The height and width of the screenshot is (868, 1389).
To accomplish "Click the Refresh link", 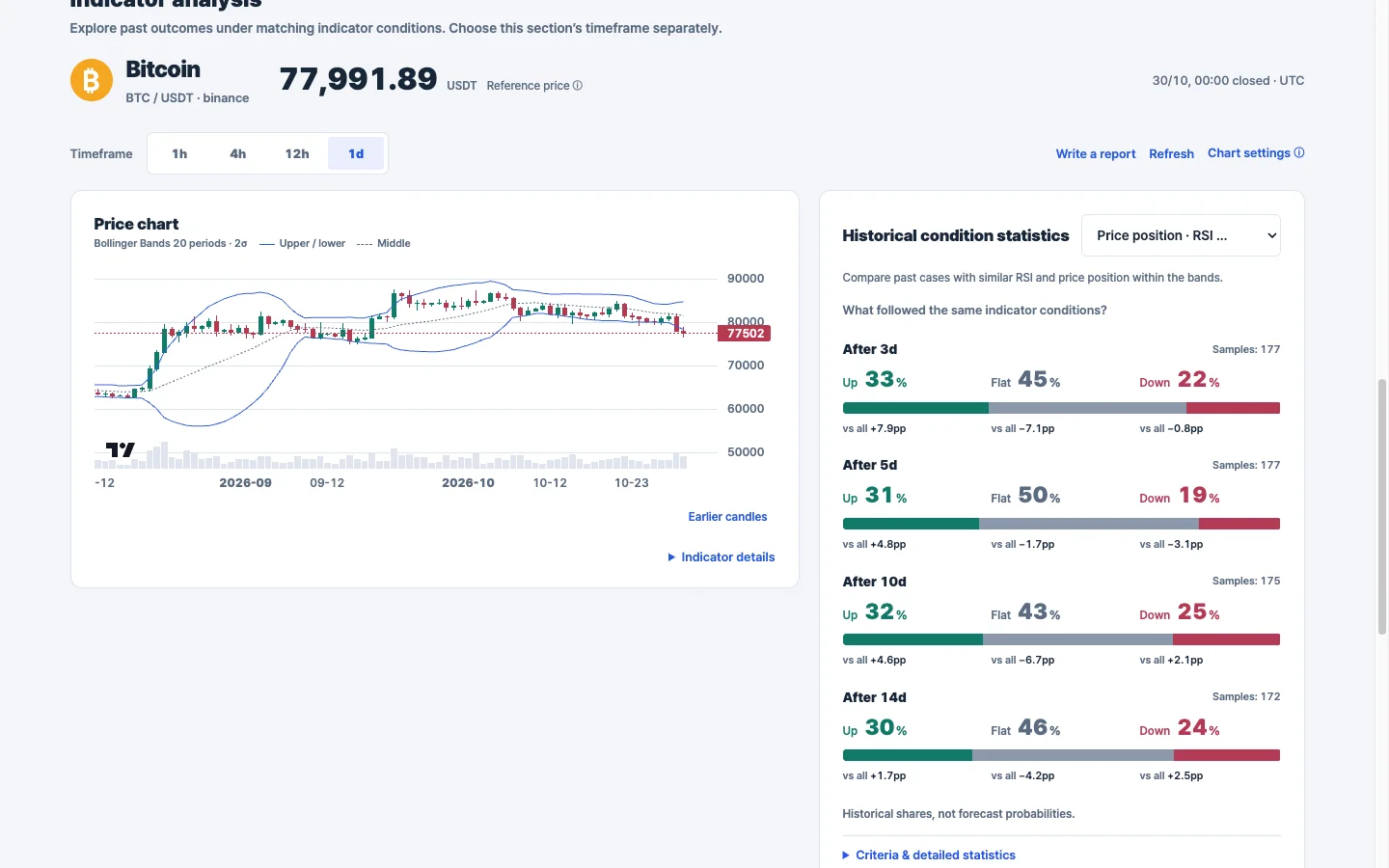I will (1171, 153).
